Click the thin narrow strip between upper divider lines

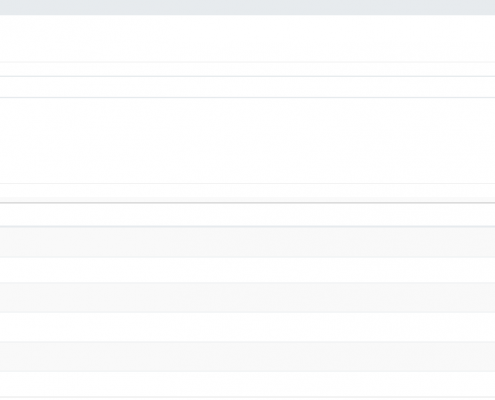(x=247, y=69)
